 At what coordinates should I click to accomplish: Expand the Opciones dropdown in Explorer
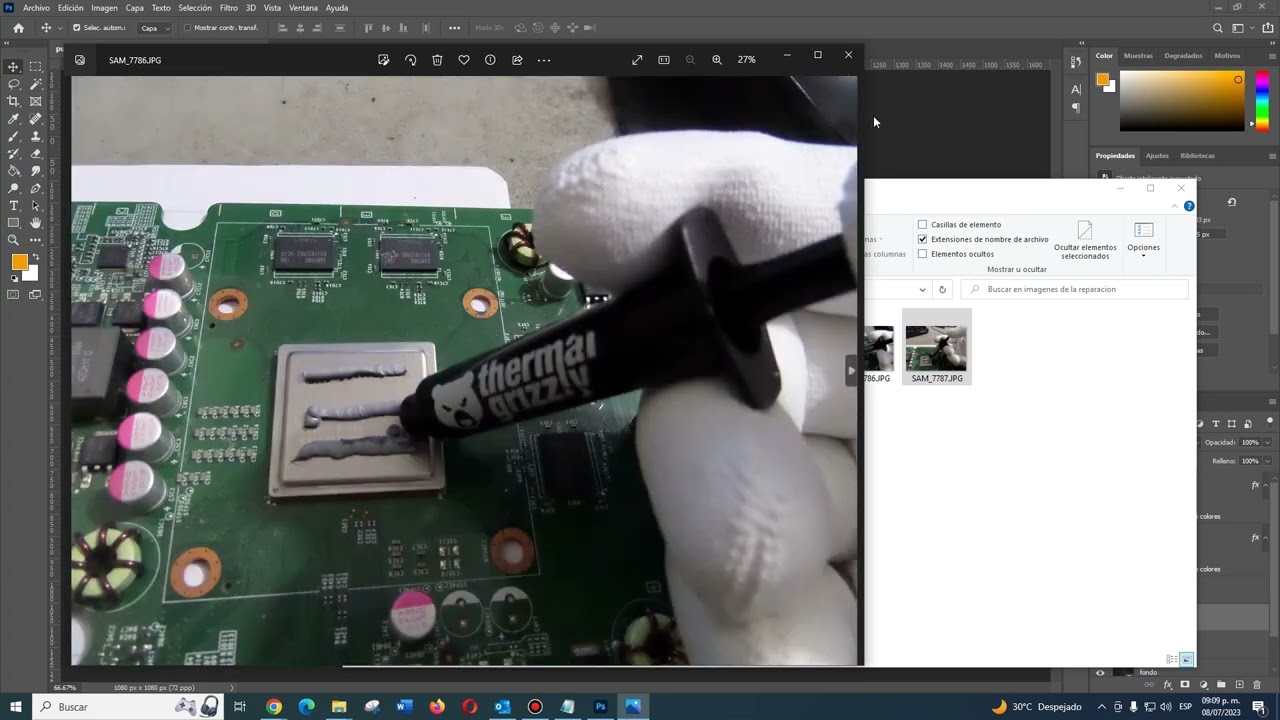[1144, 238]
